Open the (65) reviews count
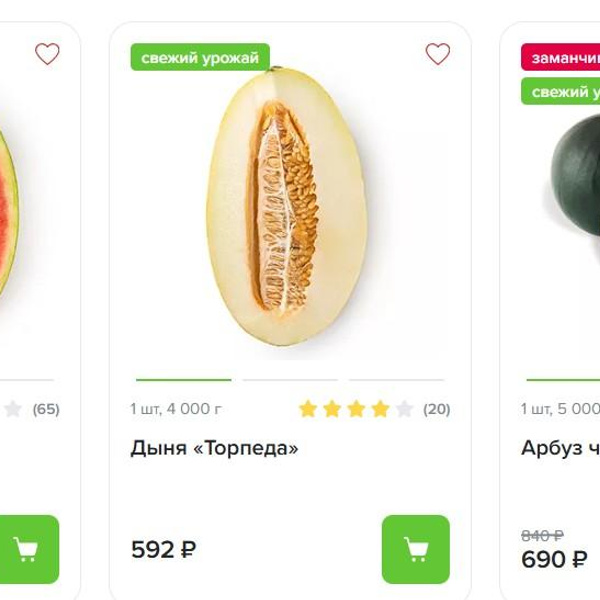The height and width of the screenshot is (600, 600). click(x=46, y=409)
